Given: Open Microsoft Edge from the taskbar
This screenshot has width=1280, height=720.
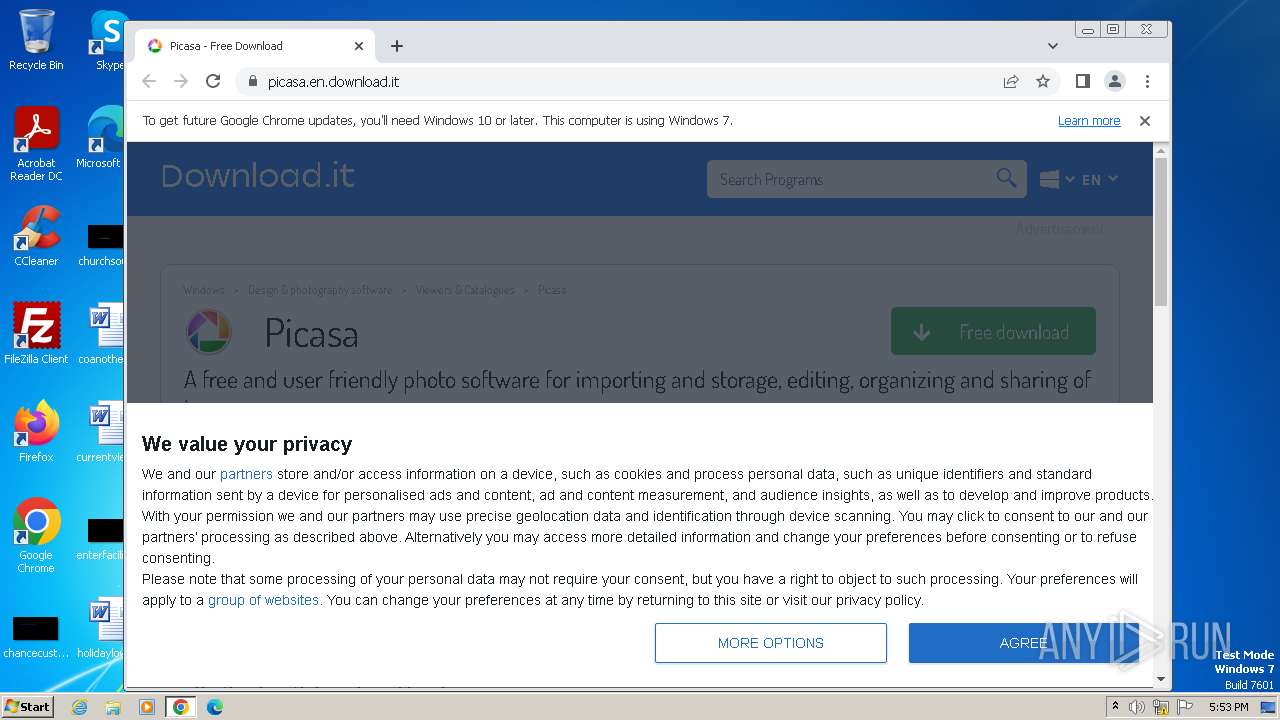Looking at the screenshot, I should point(214,707).
